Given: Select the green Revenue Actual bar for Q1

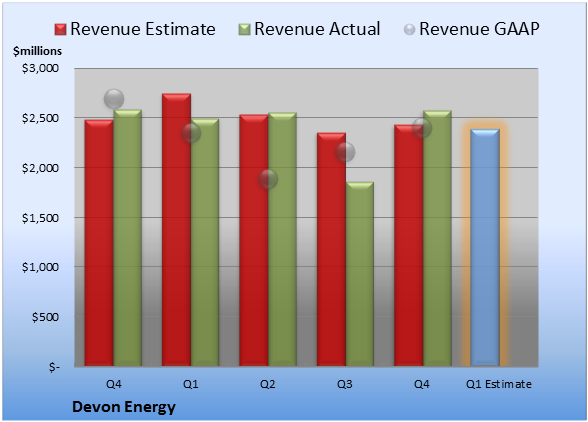Looking at the screenshot, I should [205, 242].
